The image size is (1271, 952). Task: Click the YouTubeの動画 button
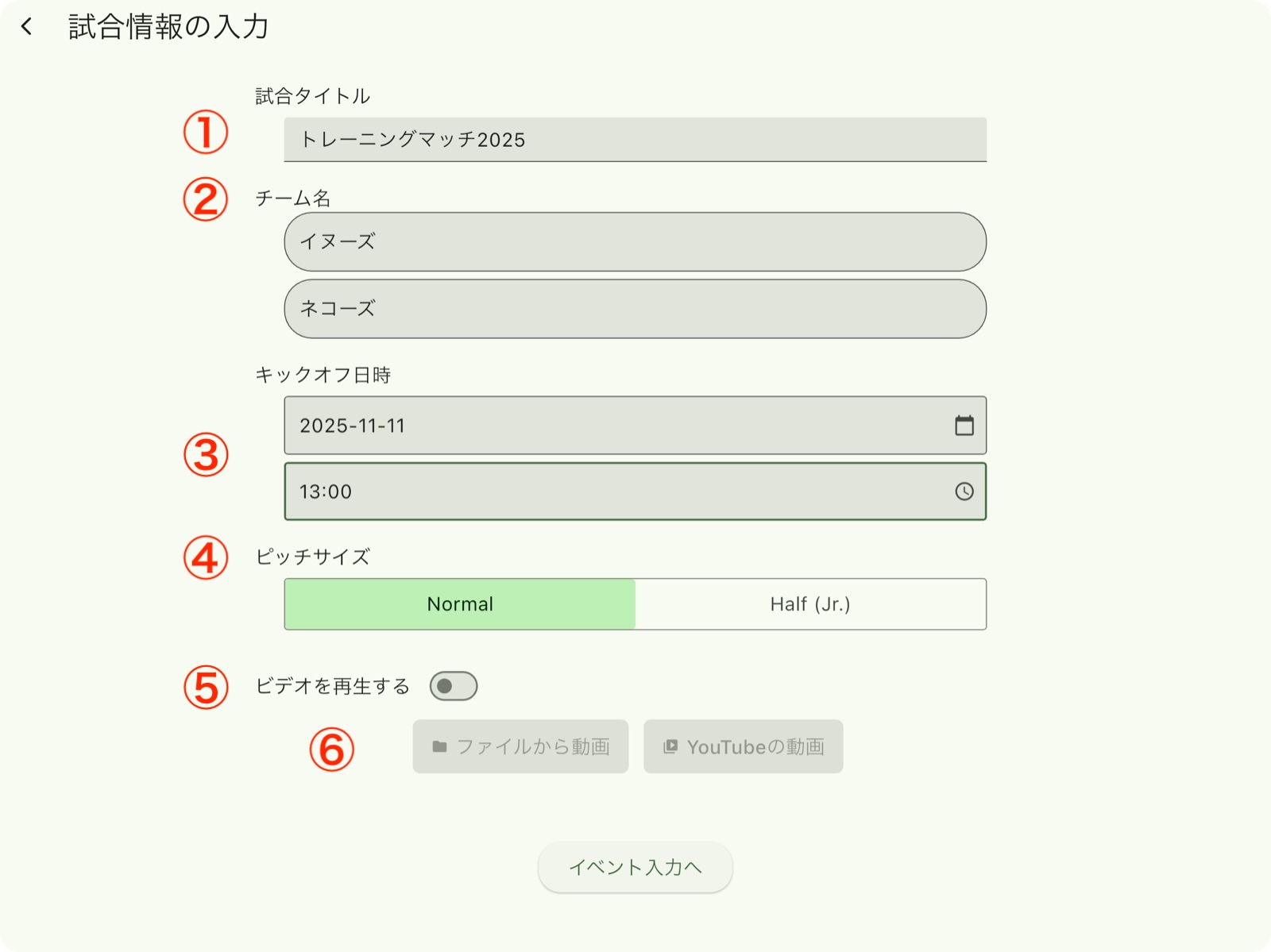click(743, 746)
